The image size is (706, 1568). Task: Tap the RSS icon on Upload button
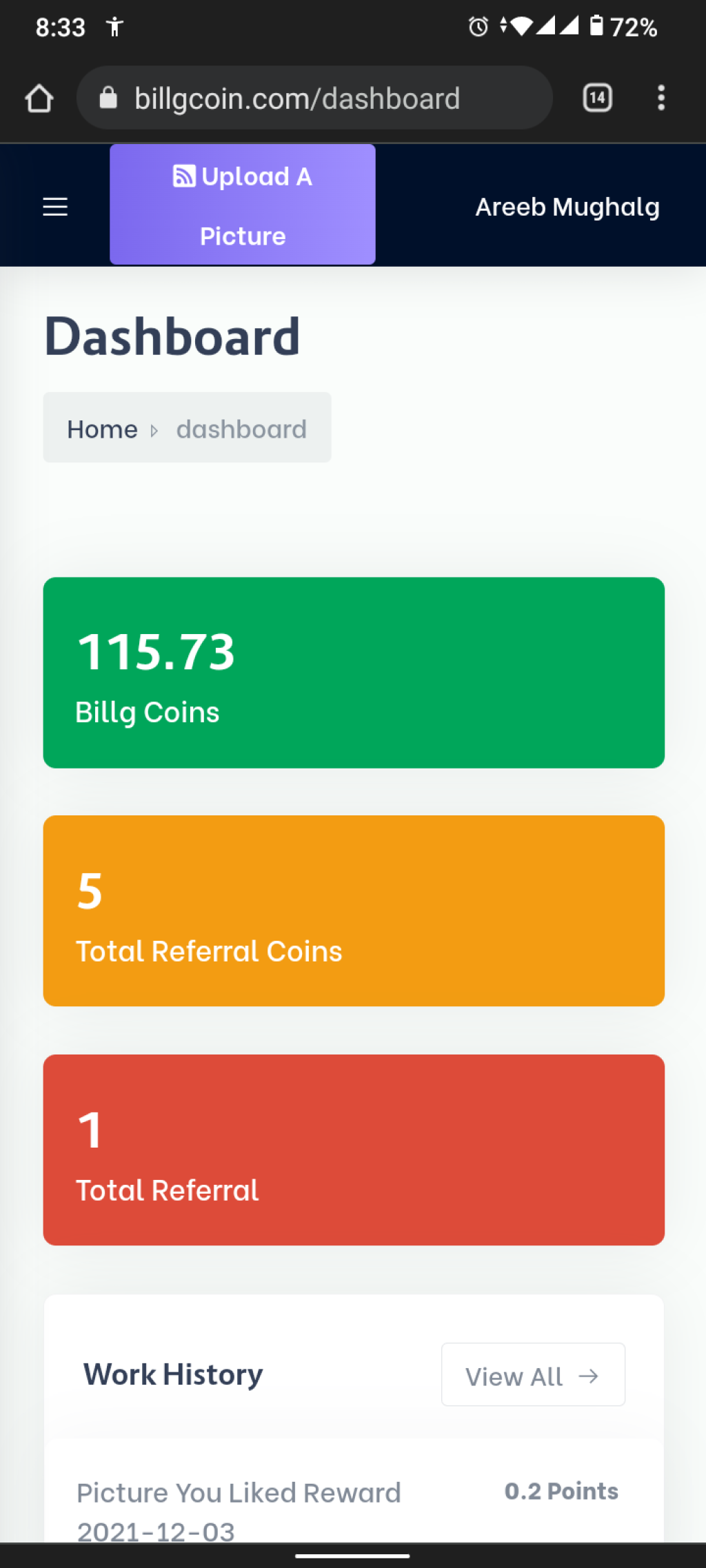click(x=184, y=176)
